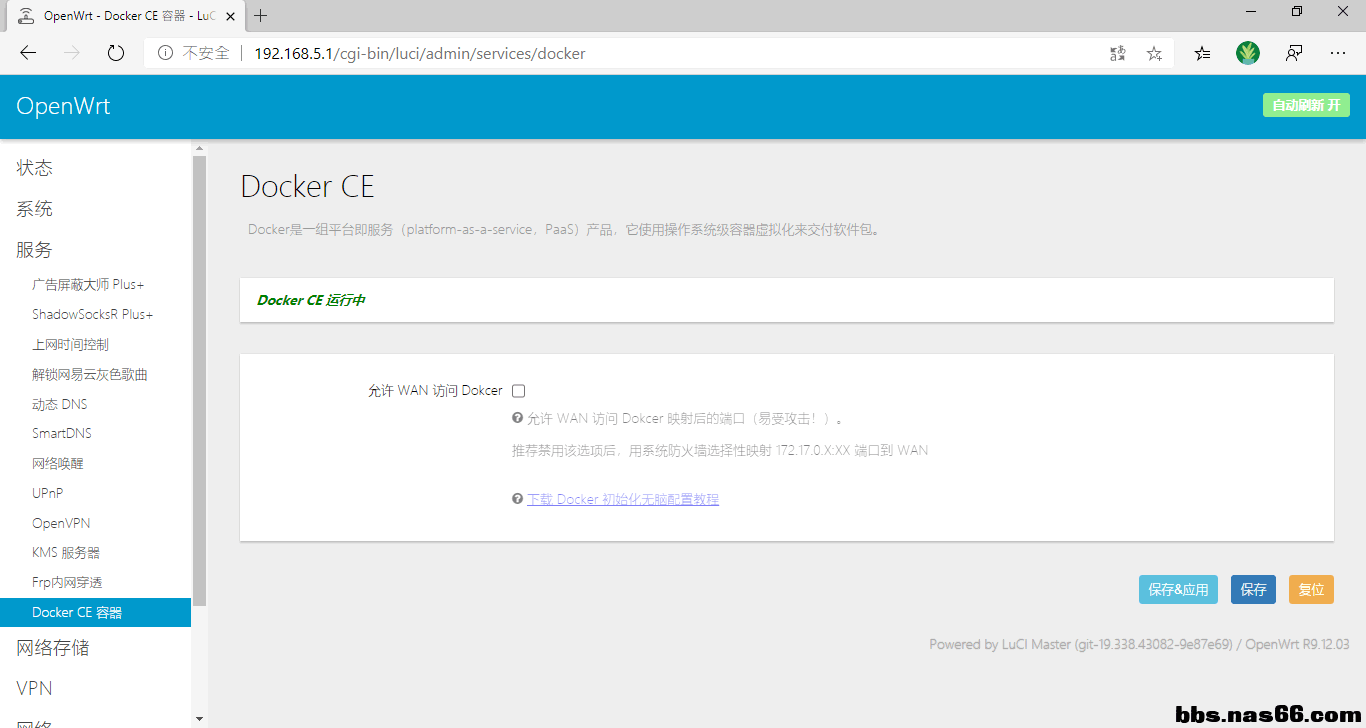Click the 保存&应用 button

[x=1178, y=590]
